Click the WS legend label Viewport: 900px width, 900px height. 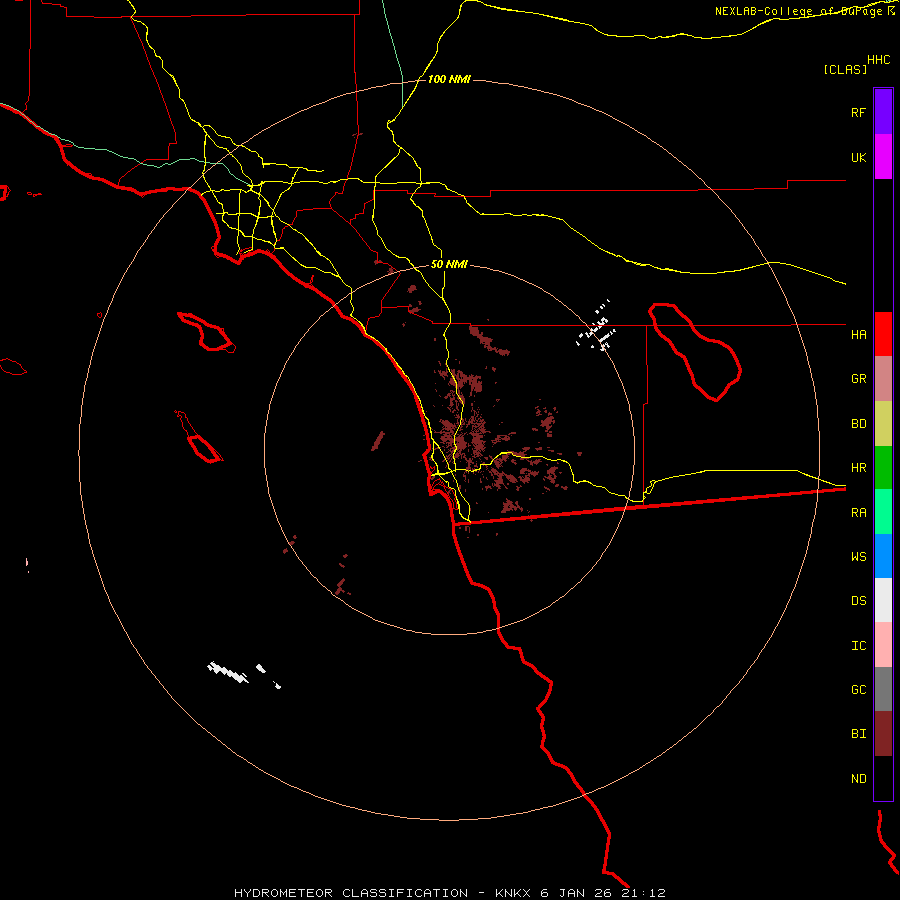pos(858,556)
